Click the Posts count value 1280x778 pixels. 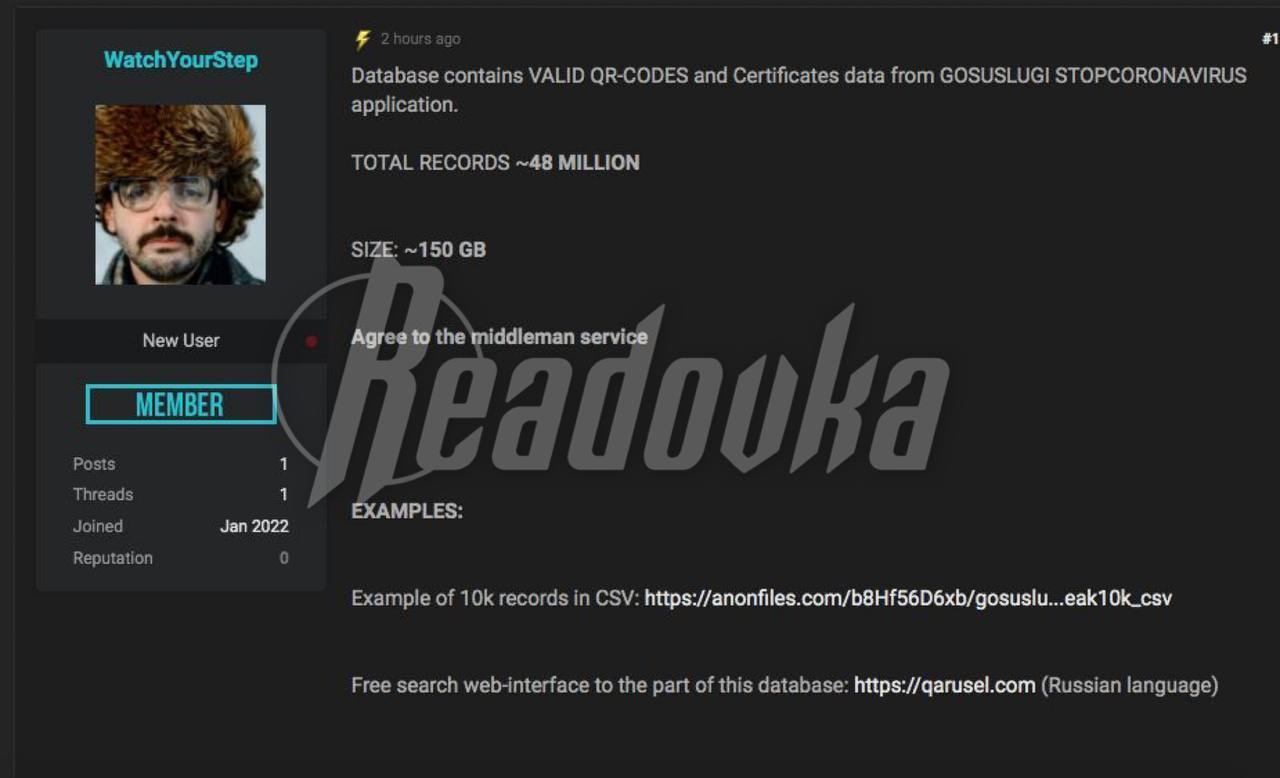click(284, 464)
